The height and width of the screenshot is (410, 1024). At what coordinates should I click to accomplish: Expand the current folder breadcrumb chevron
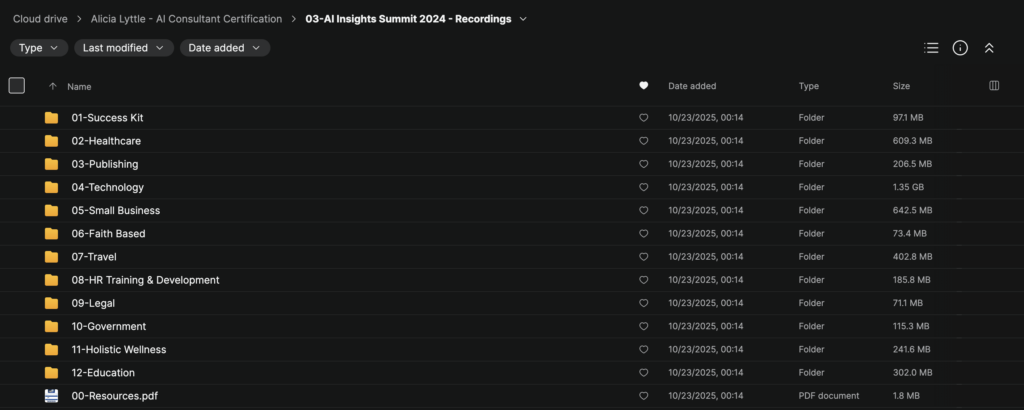523,19
